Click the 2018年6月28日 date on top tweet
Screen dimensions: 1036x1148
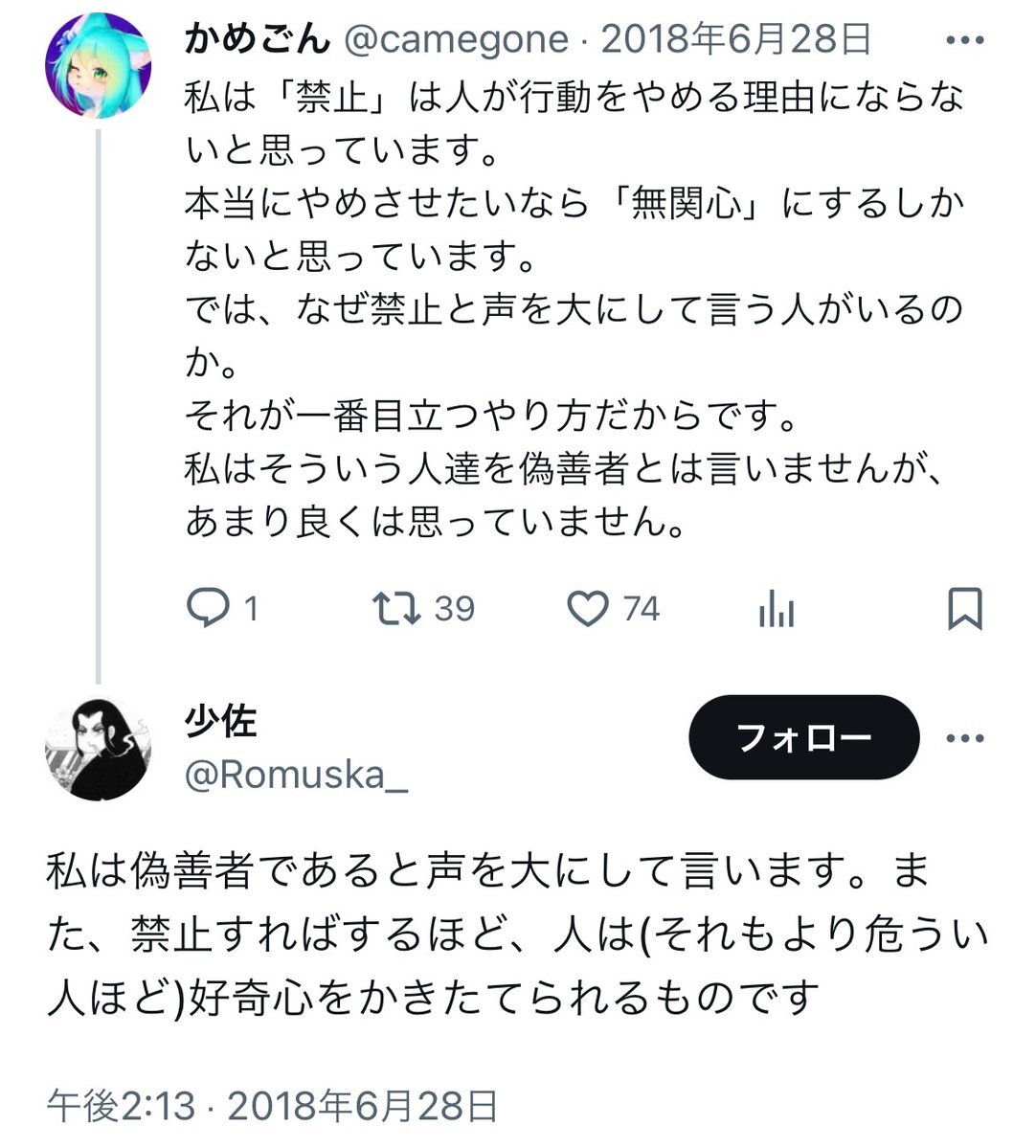pos(737,39)
